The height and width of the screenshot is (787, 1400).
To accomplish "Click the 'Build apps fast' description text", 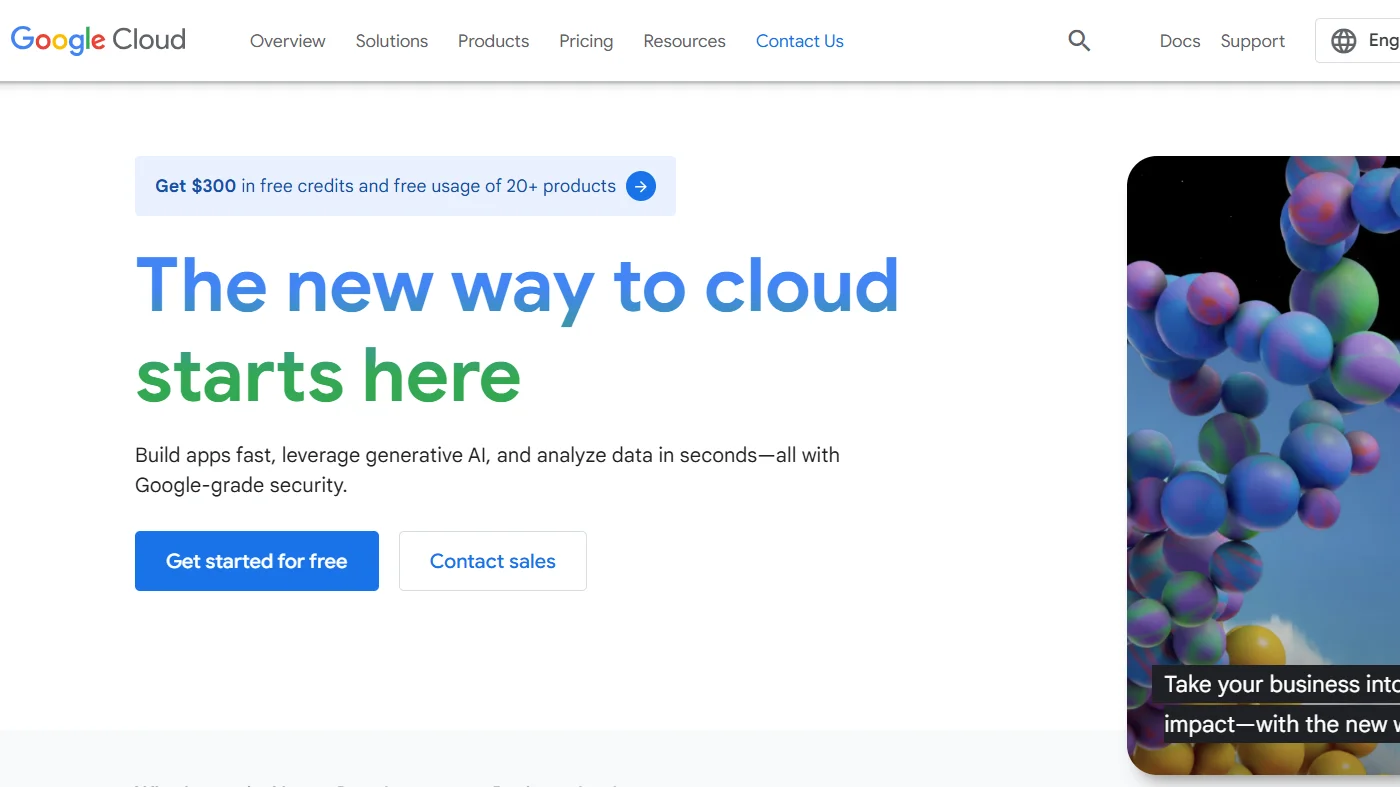I will pyautogui.click(x=487, y=470).
